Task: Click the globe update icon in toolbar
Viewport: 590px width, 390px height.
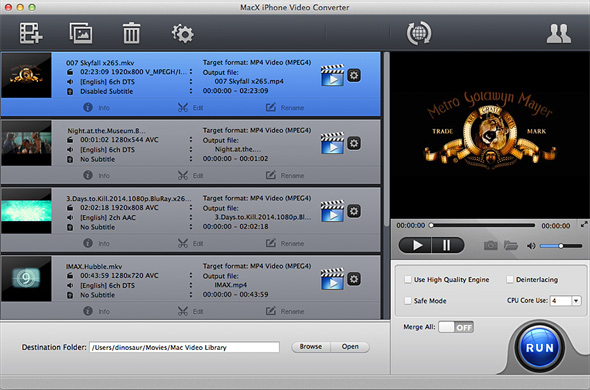Action: [419, 33]
